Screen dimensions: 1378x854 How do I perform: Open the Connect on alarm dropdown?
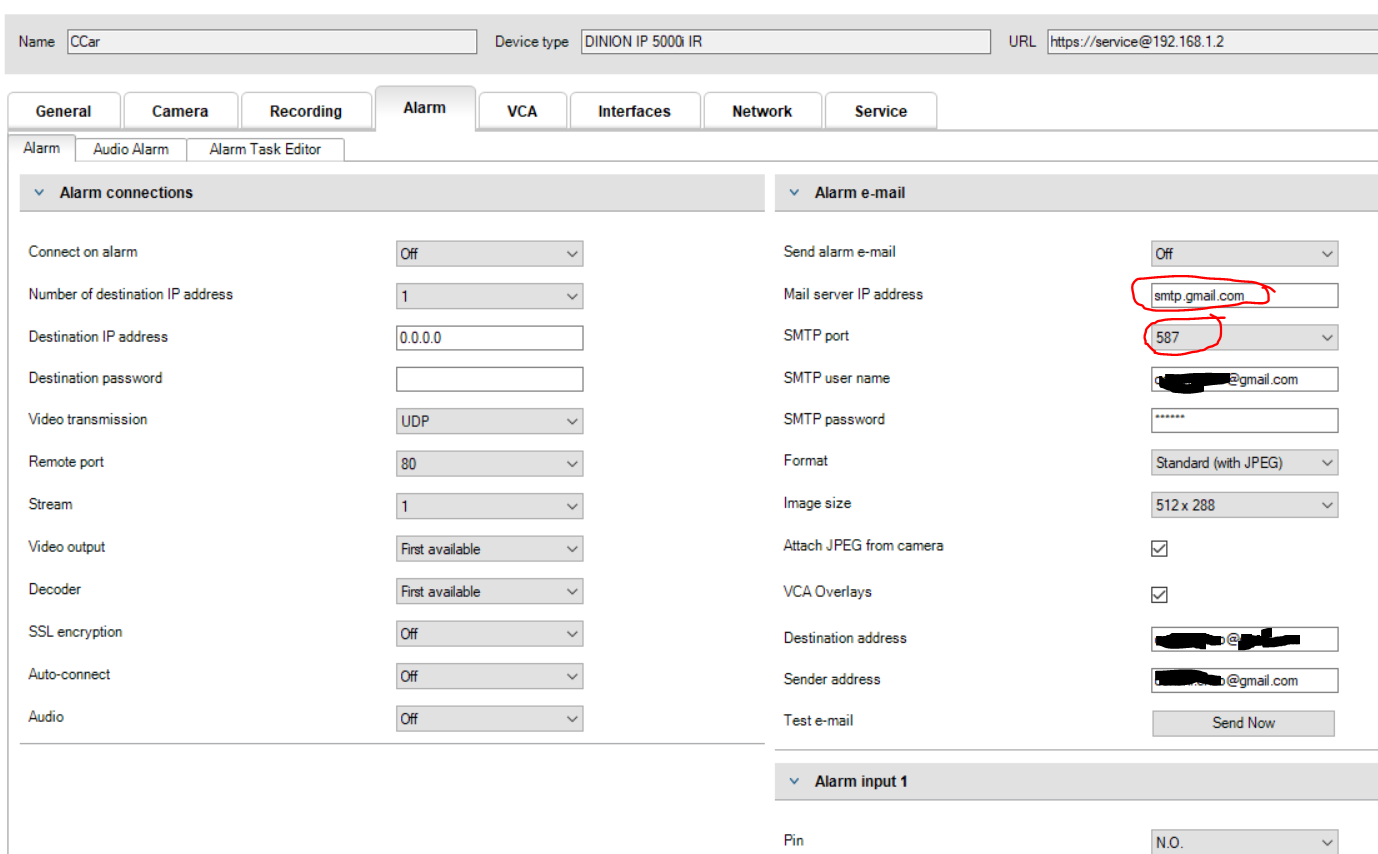click(x=489, y=254)
